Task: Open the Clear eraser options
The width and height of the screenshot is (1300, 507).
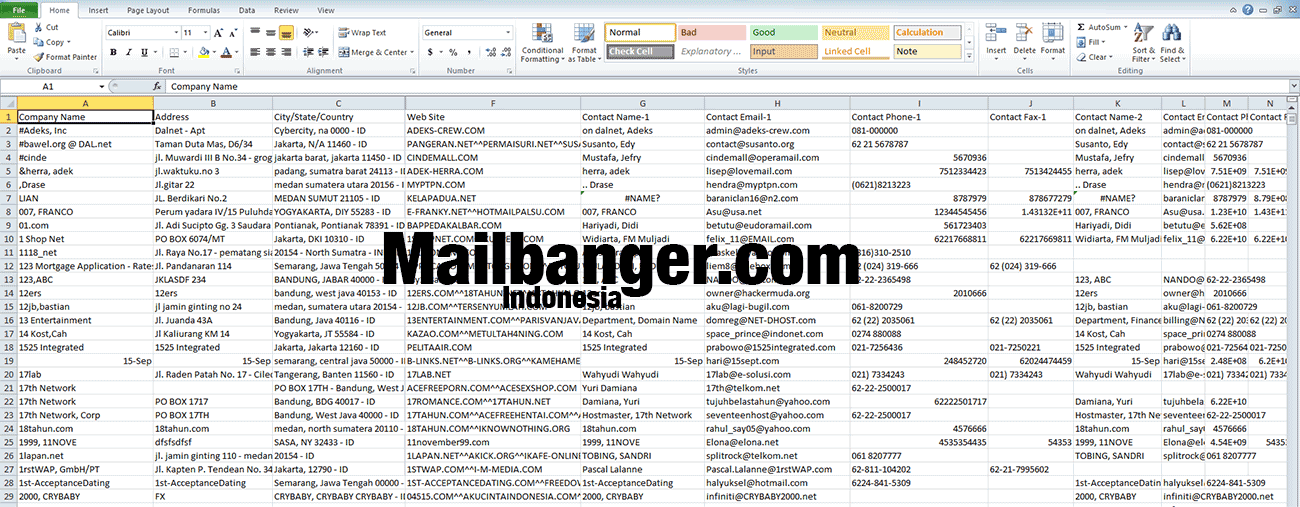Action: (x=1094, y=57)
